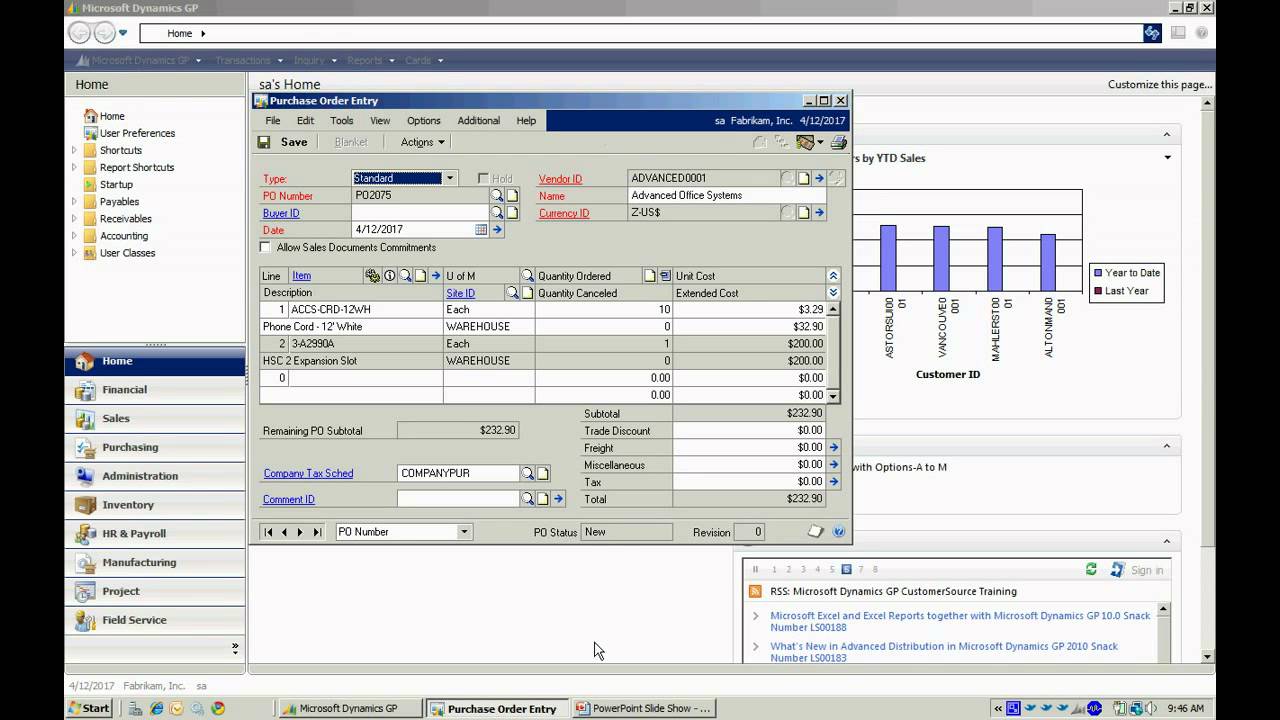Open the Additional menu

pos(478,121)
